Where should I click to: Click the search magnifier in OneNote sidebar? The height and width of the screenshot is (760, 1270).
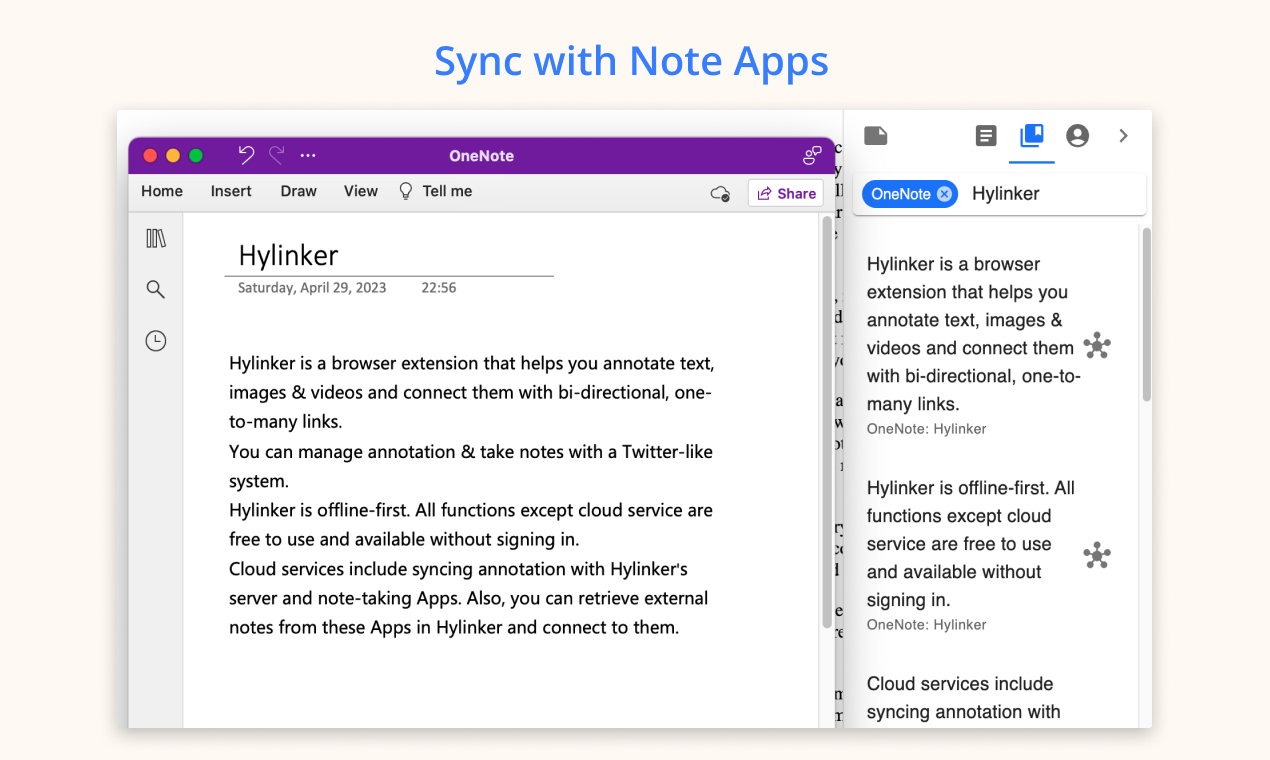tap(155, 289)
